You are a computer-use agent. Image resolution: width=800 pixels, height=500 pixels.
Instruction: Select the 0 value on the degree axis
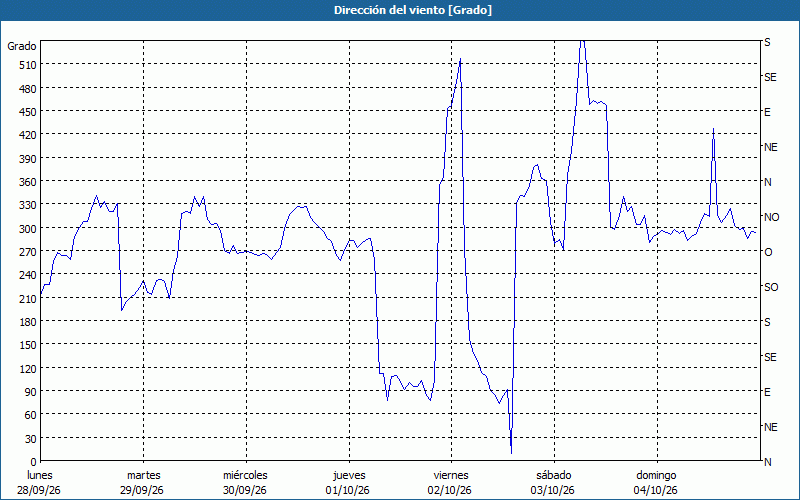pyautogui.click(x=34, y=462)
